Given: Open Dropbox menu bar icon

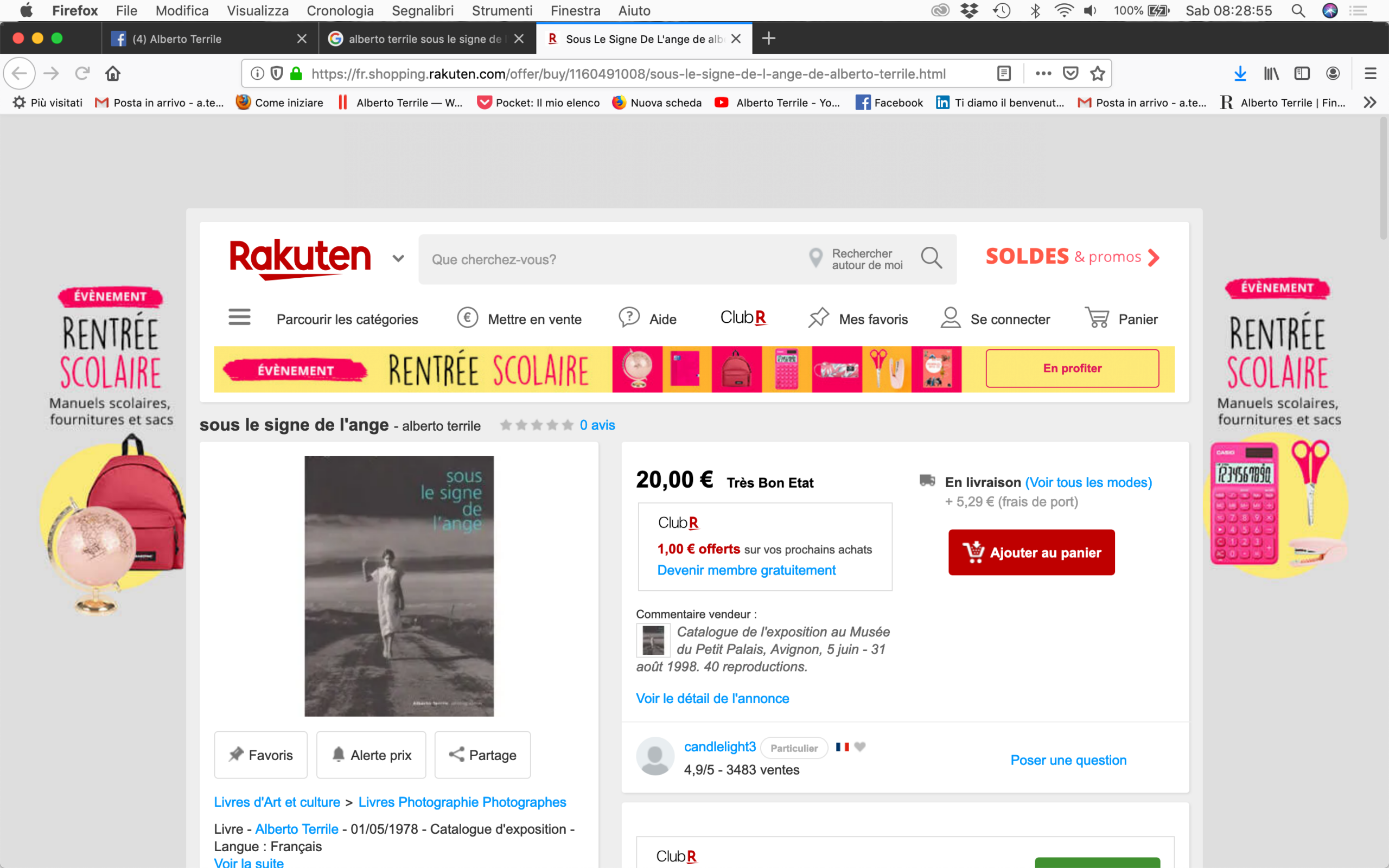Looking at the screenshot, I should pos(970,10).
